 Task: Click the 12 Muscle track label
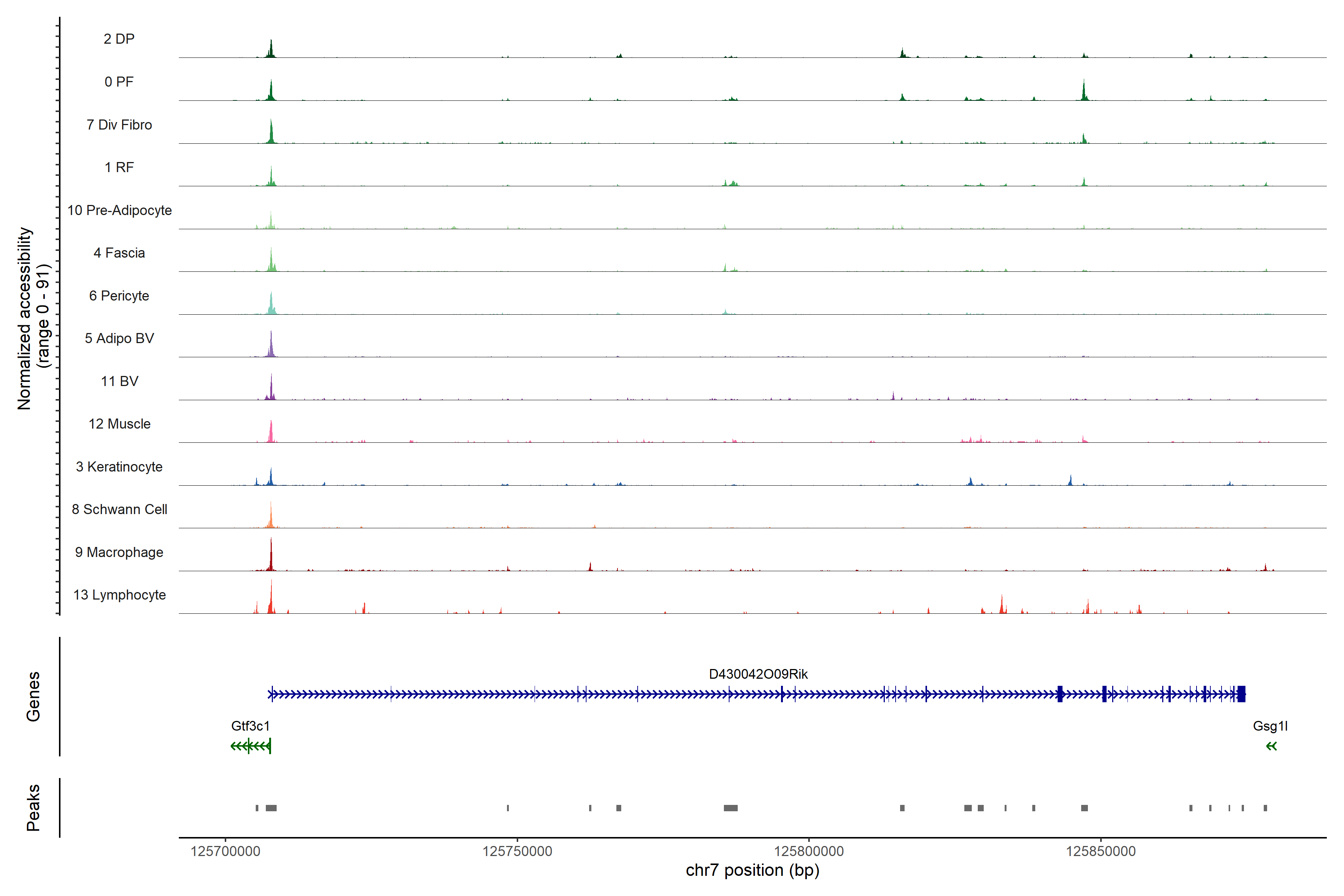(x=119, y=424)
